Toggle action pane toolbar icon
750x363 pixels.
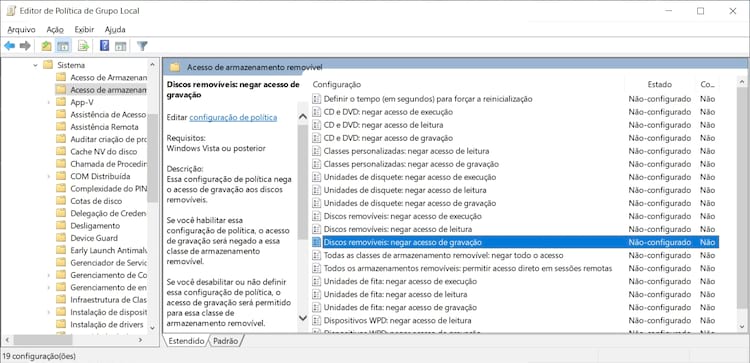pos(121,46)
